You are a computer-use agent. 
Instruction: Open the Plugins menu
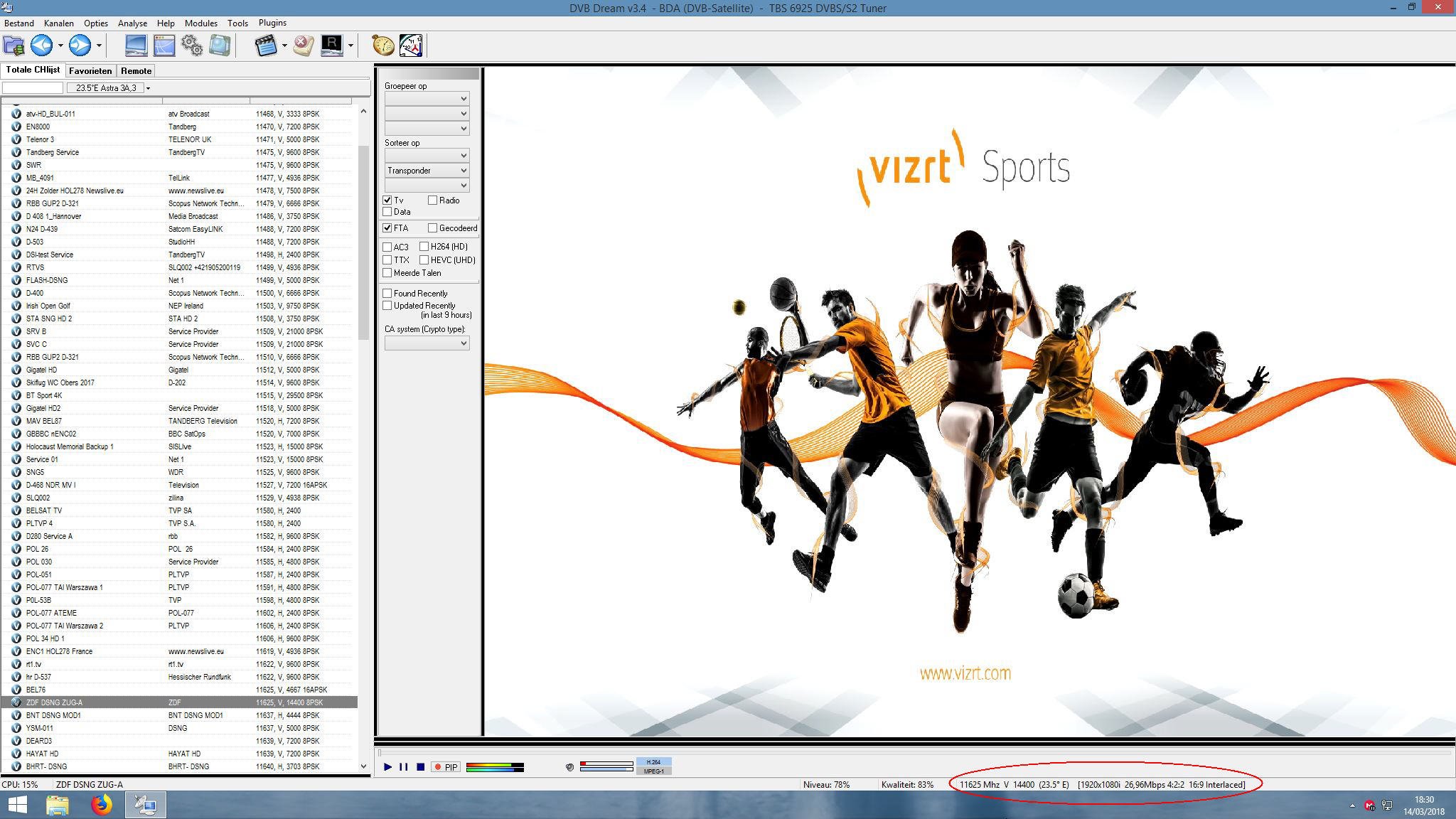pos(272,23)
